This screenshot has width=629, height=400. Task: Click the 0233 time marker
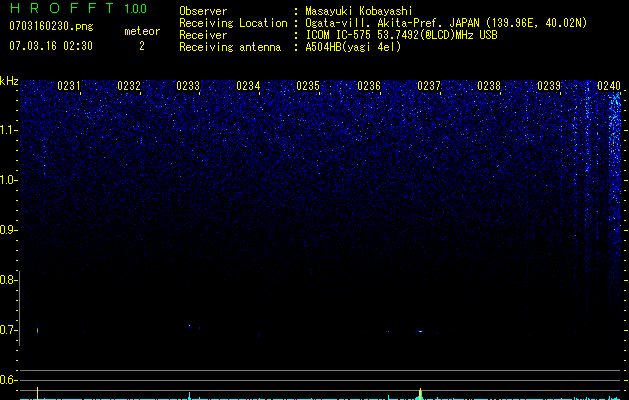[188, 85]
